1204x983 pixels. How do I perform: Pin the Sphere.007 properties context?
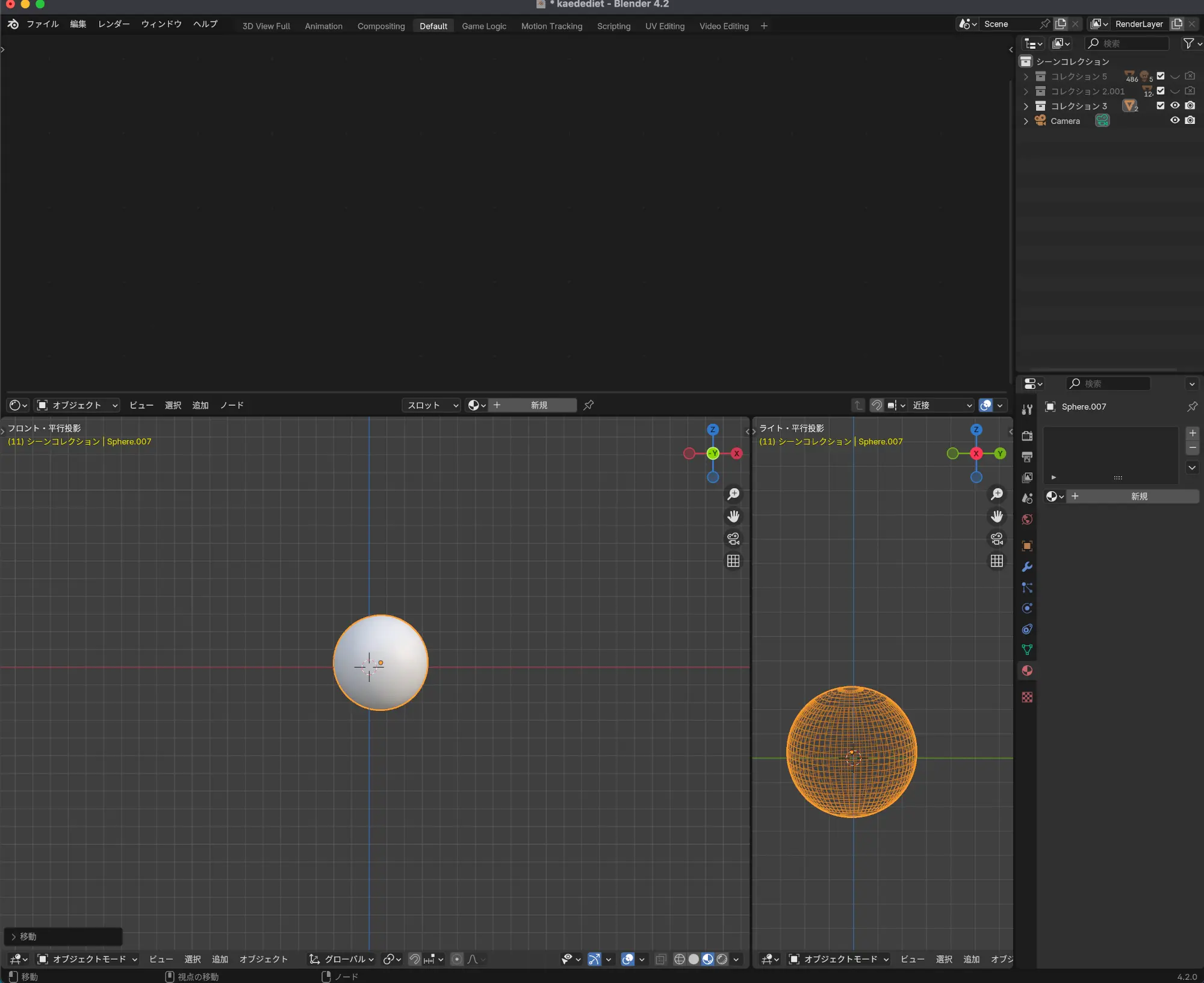point(1192,407)
